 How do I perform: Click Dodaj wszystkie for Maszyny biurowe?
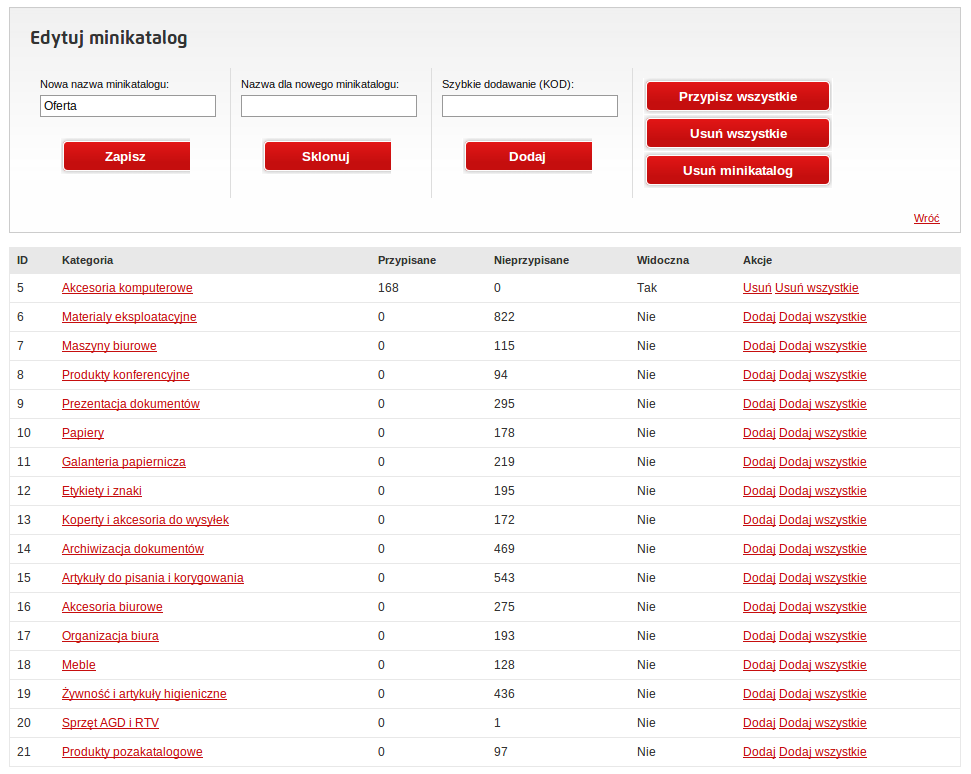(x=822, y=346)
